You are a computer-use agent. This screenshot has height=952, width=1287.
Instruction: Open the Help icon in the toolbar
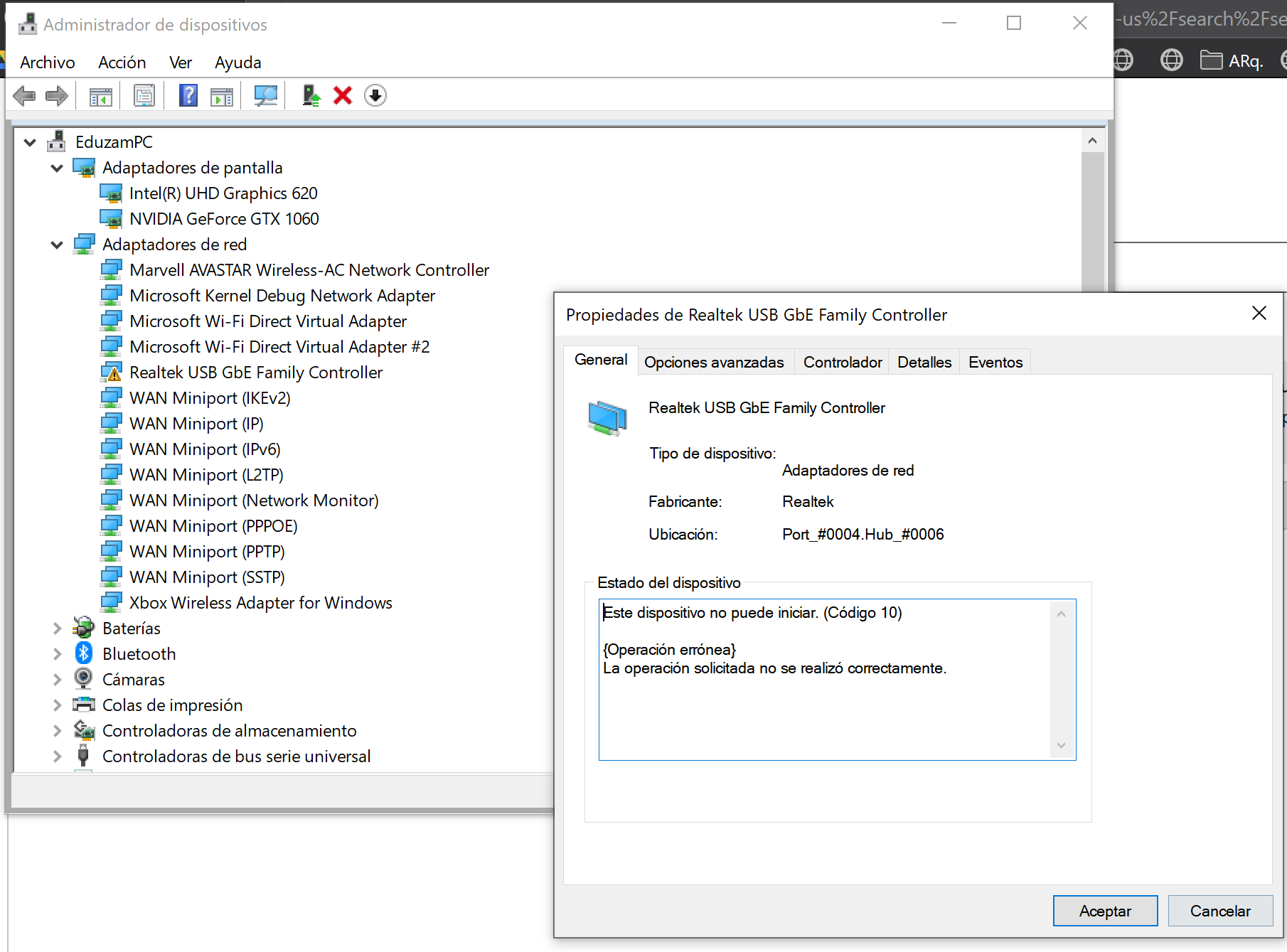click(x=188, y=95)
